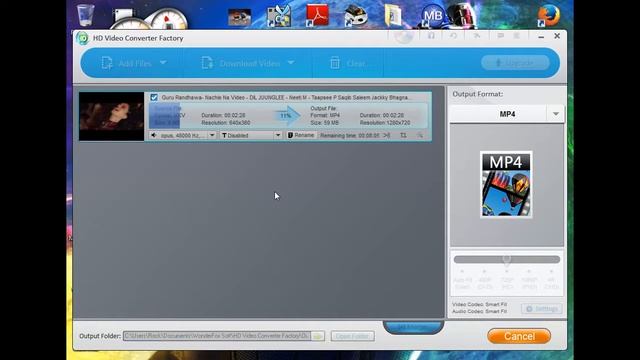Minimize the HD Video Converter Factory window
Screen dimensions: 640x360
(541, 36)
